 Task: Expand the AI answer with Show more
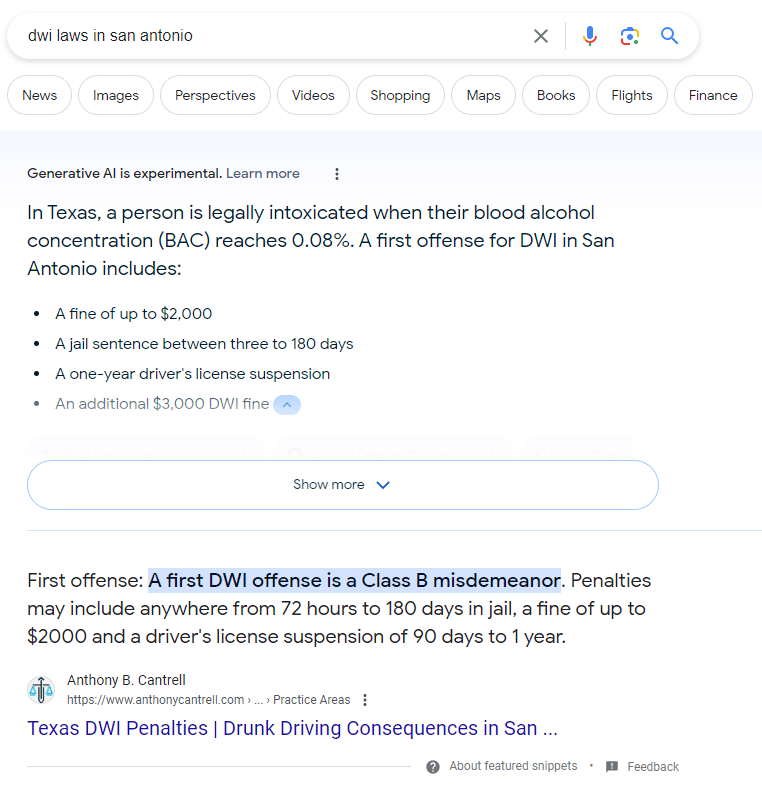click(x=342, y=485)
